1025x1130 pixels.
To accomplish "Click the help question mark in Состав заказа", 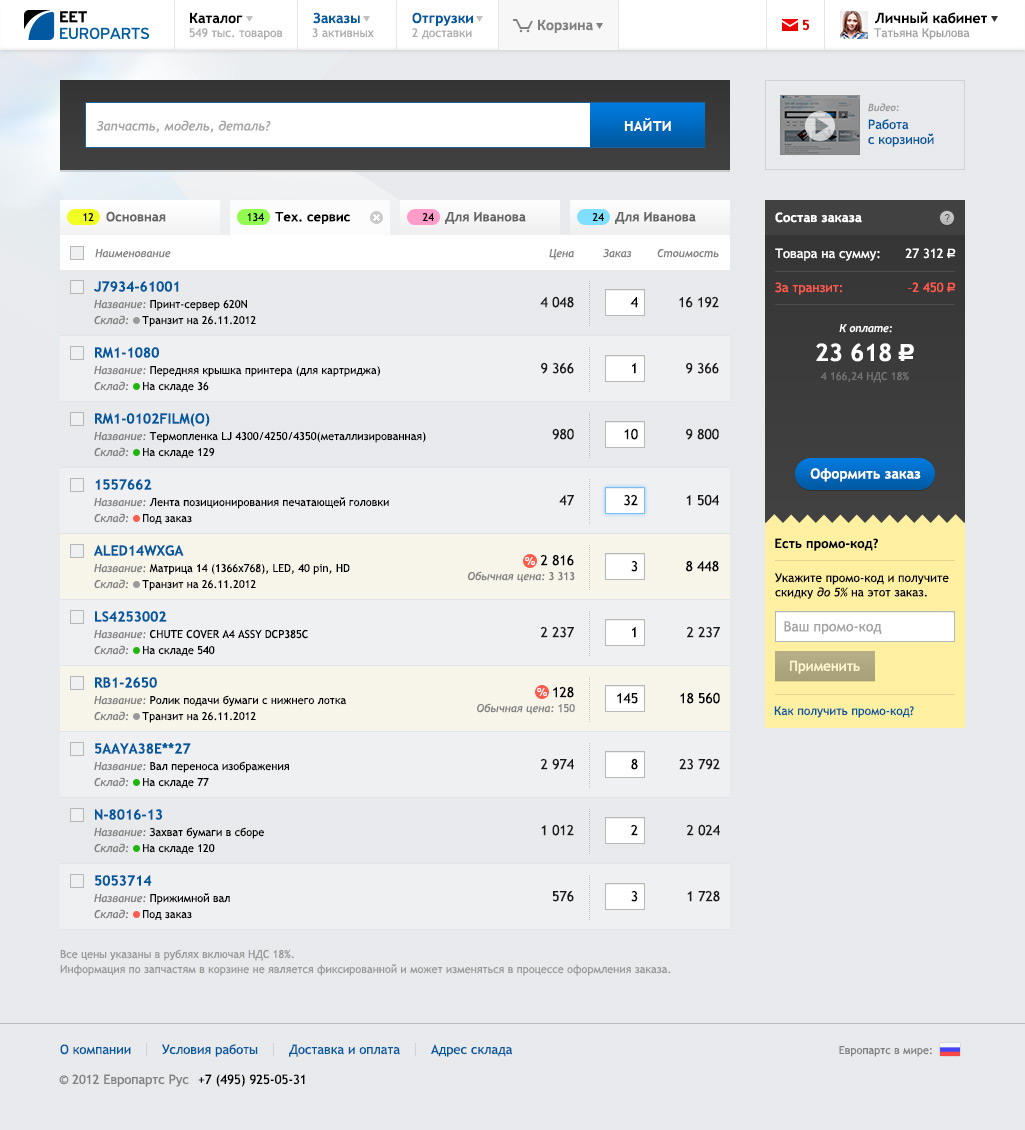I will pos(946,218).
